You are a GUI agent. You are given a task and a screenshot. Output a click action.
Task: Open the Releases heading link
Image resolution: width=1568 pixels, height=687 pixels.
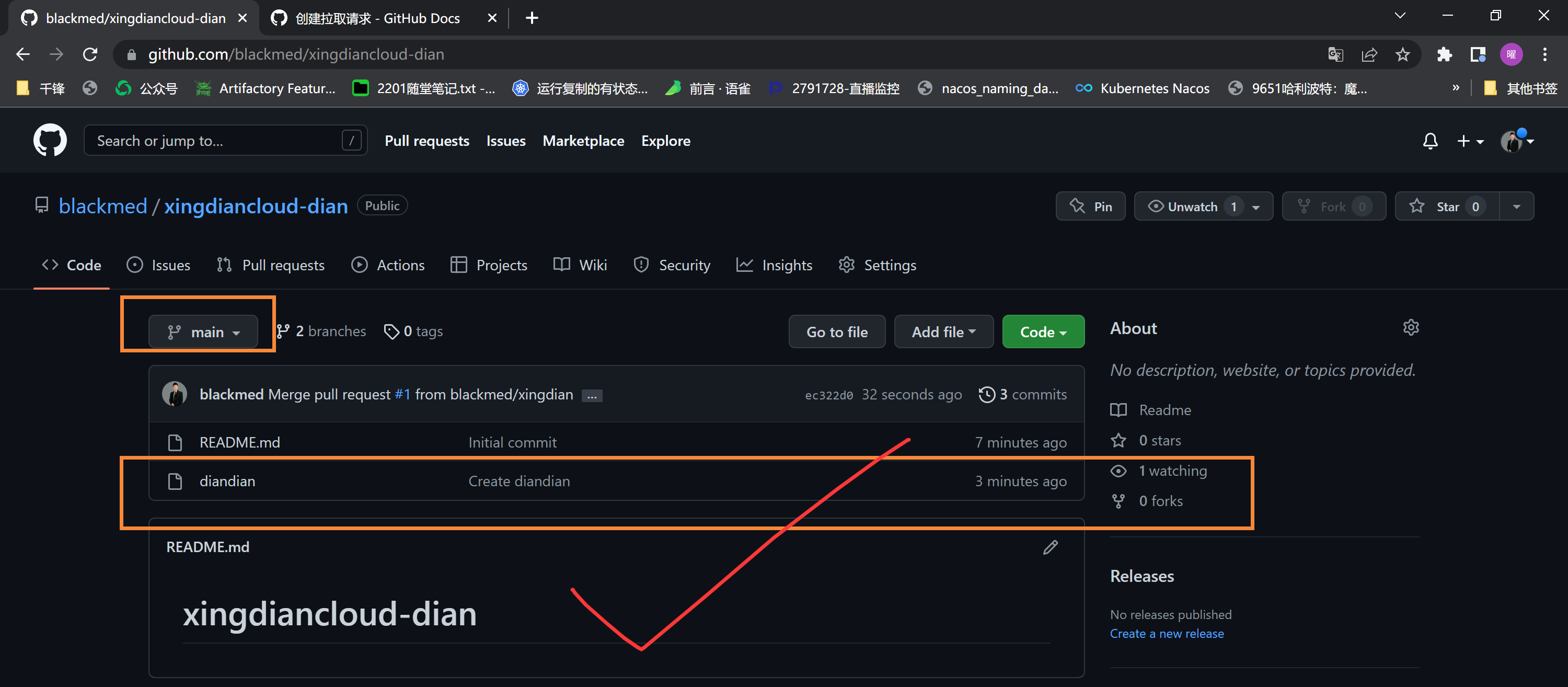[1142, 576]
